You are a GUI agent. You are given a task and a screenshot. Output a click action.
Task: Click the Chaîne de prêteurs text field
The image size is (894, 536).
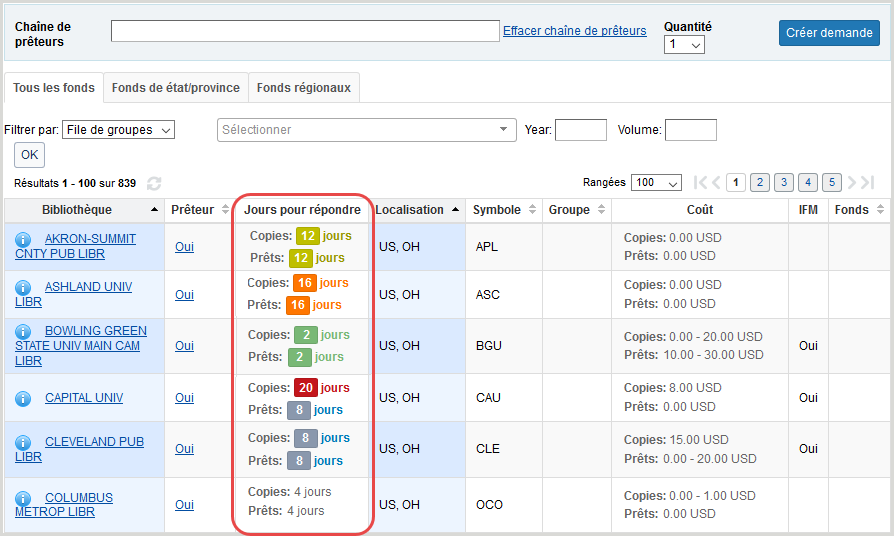point(305,32)
